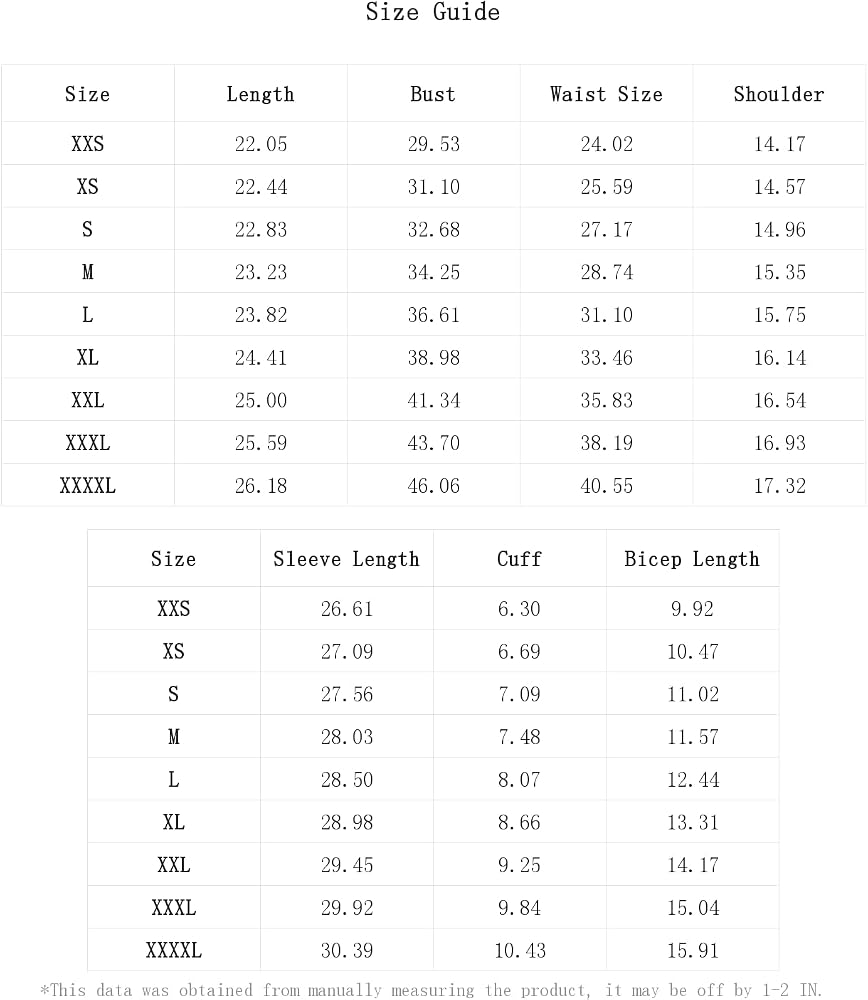Select the XXXL label in the bottom table
This screenshot has height=1000, width=868.
pyautogui.click(x=173, y=908)
